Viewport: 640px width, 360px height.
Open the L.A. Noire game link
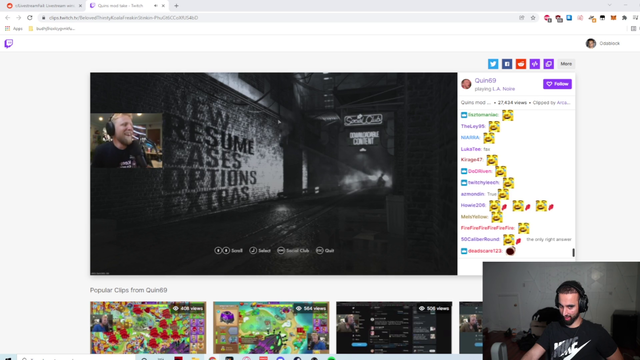point(503,89)
